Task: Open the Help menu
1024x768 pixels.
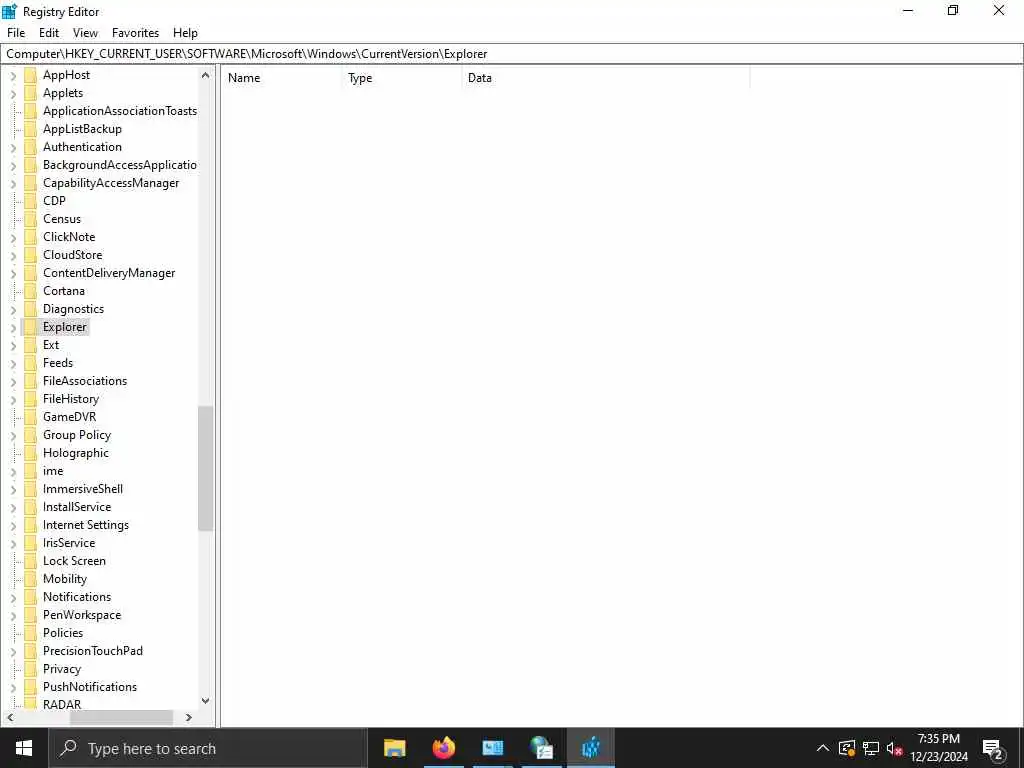Action: 185,33
